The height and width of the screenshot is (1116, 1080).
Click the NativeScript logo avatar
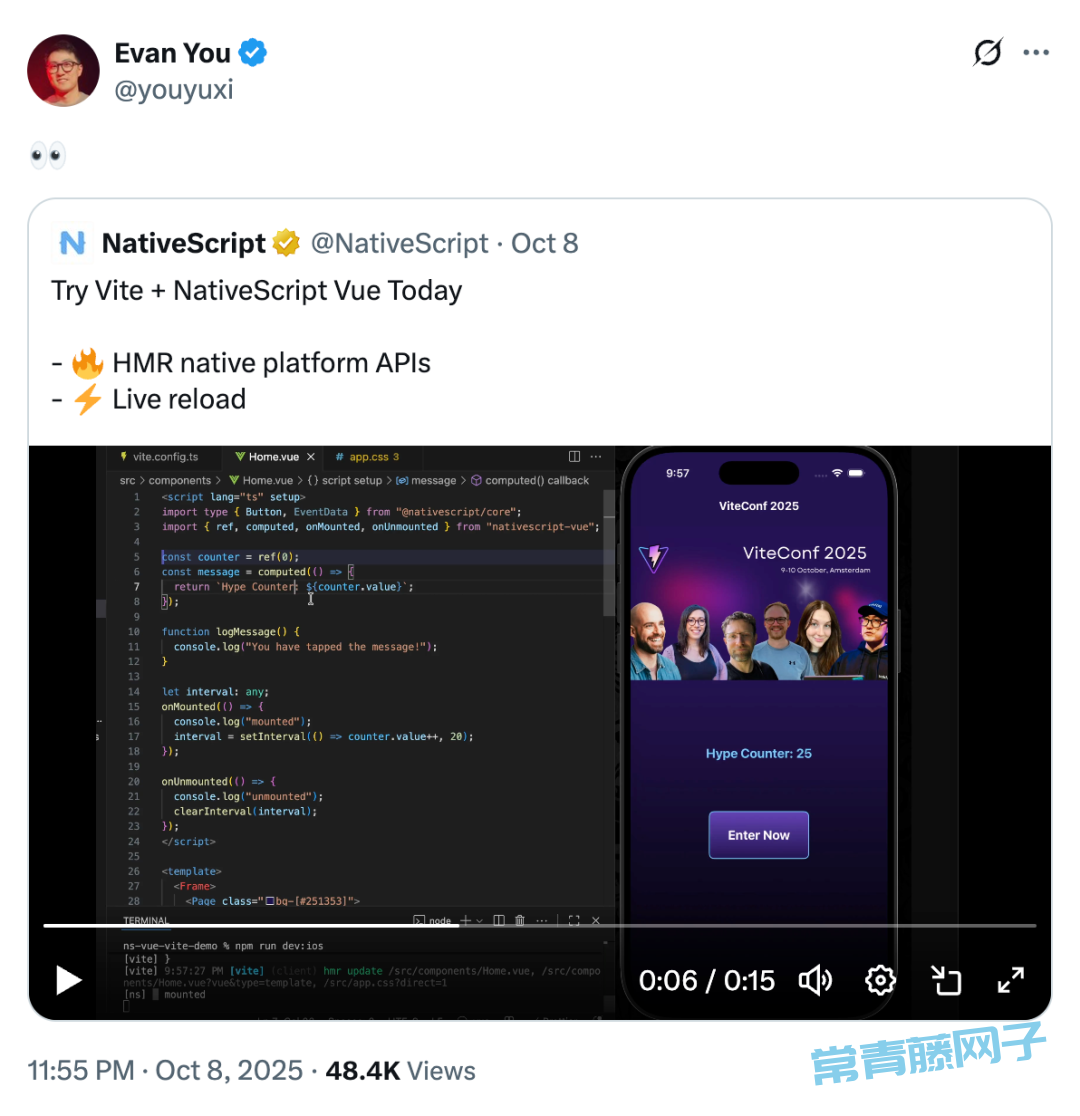tap(72, 243)
